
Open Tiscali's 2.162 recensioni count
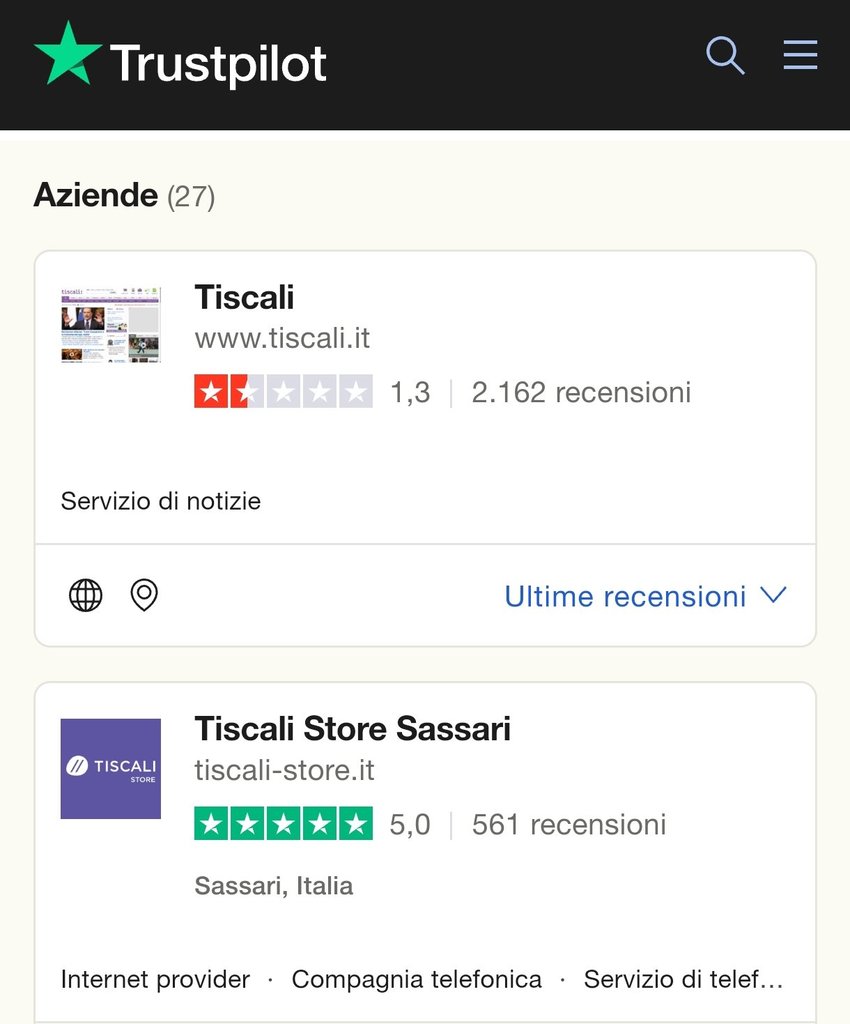[581, 392]
